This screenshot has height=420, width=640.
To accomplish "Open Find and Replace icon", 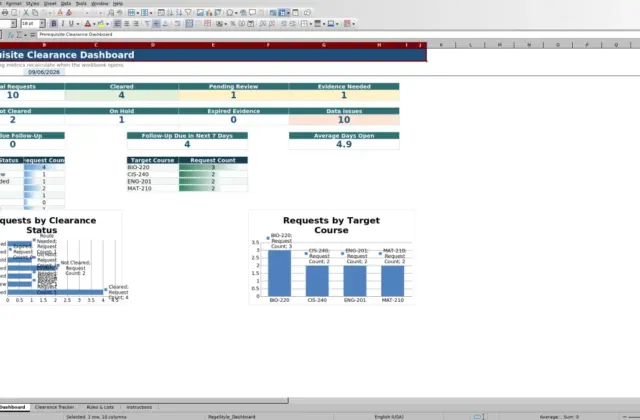I will coord(111,13).
